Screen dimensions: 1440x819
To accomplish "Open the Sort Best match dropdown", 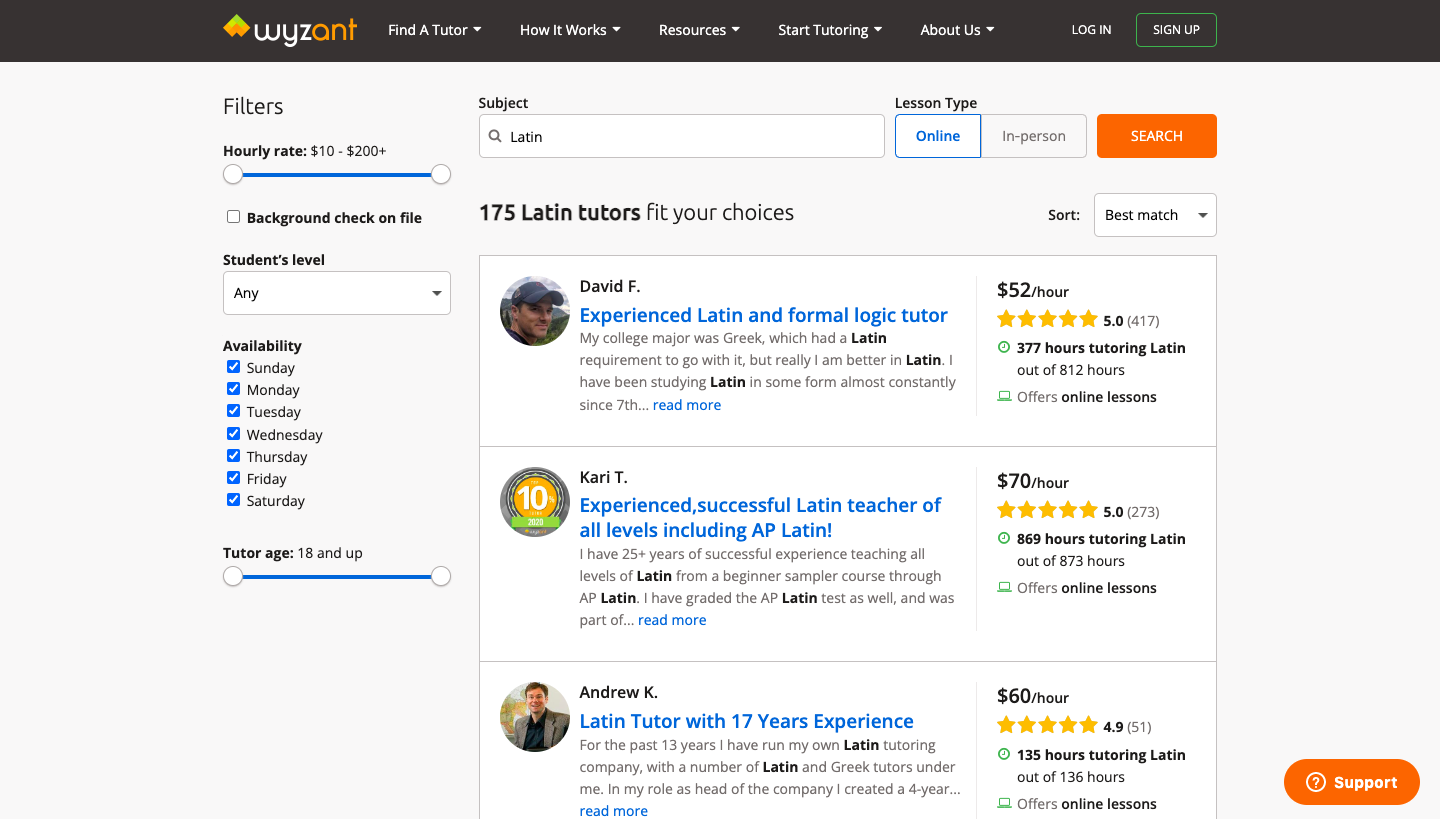I will (x=1154, y=215).
